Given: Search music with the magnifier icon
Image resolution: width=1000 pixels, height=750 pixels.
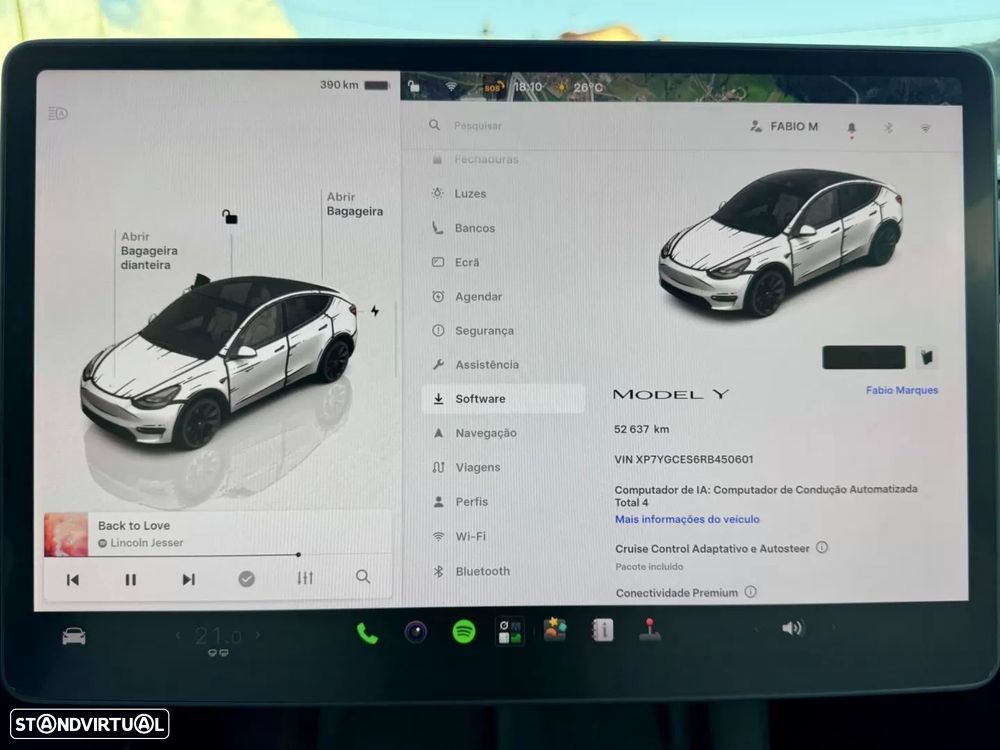Looking at the screenshot, I should coord(363,577).
